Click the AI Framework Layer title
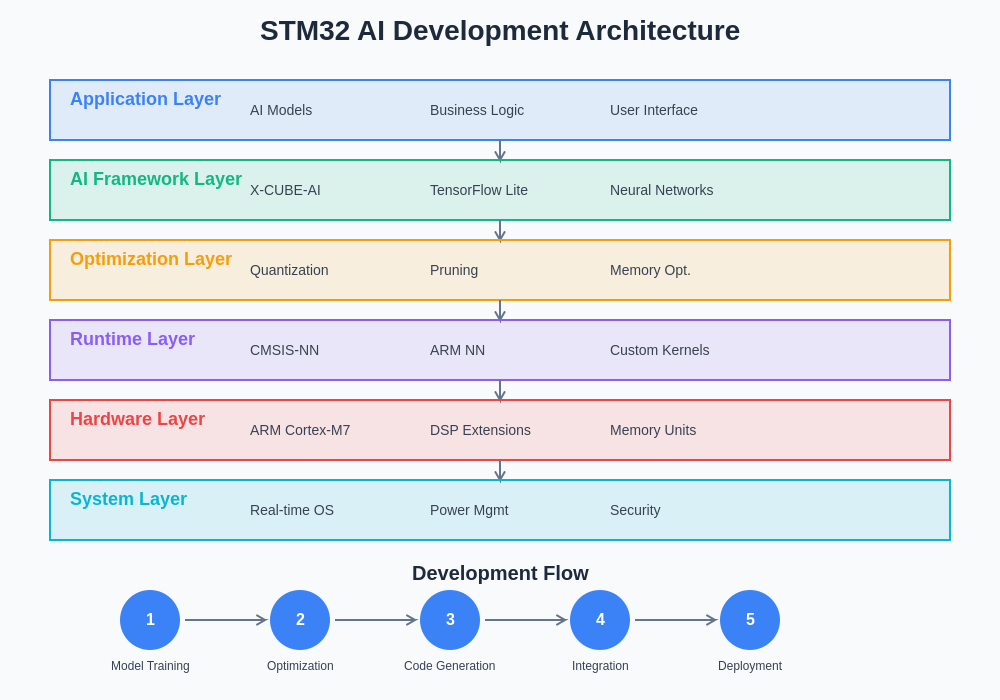The width and height of the screenshot is (1000, 700). [156, 179]
